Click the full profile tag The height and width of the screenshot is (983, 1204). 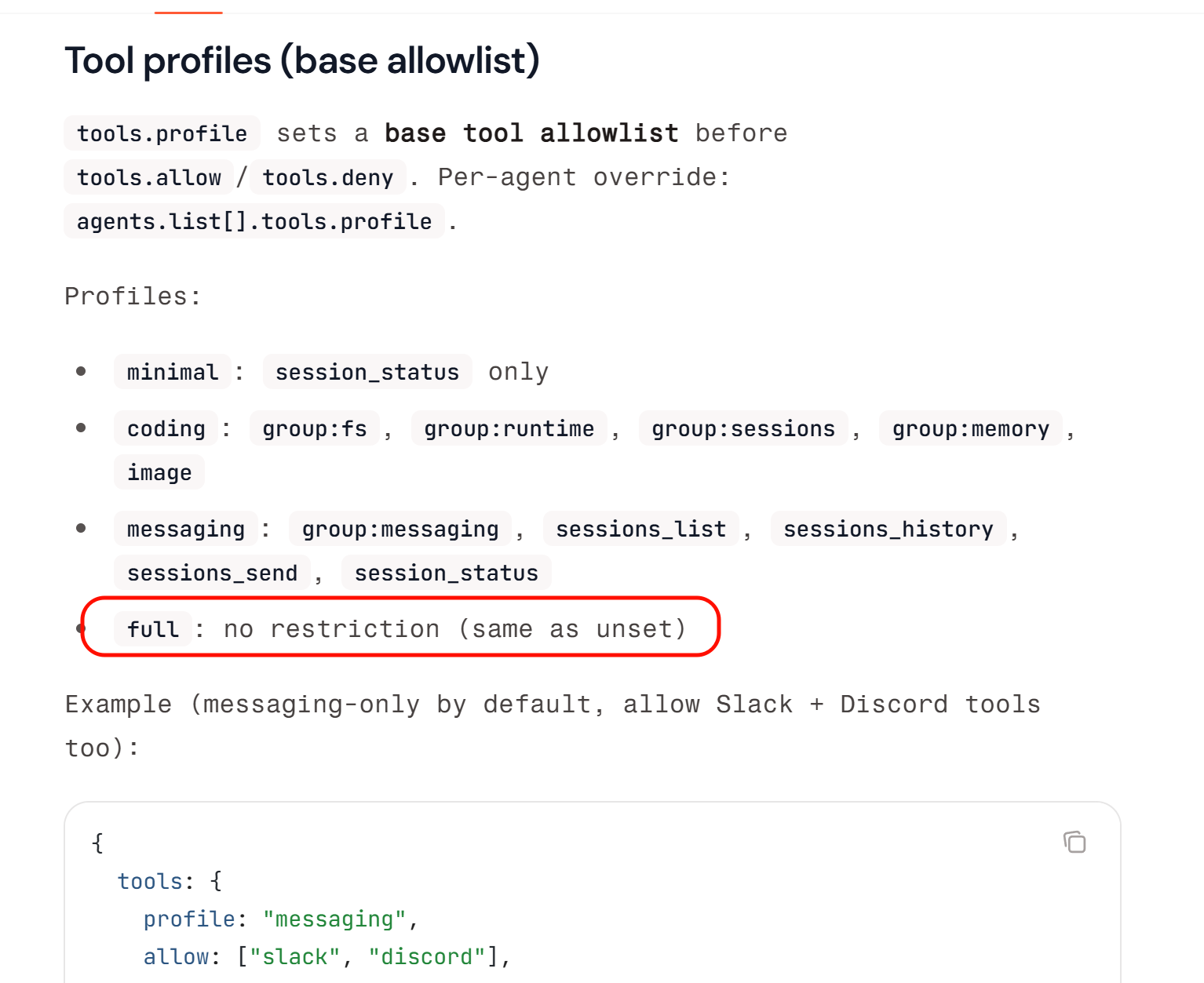click(x=153, y=629)
